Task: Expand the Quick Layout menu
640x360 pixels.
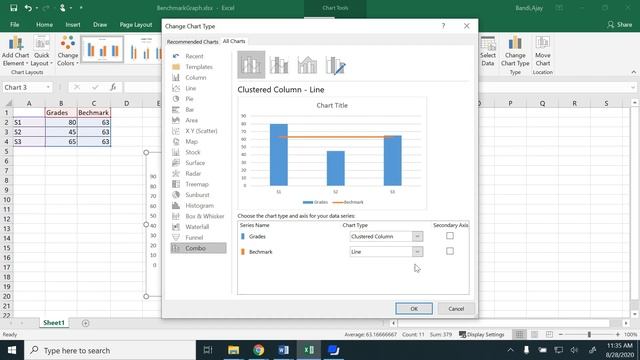Action: point(42,51)
